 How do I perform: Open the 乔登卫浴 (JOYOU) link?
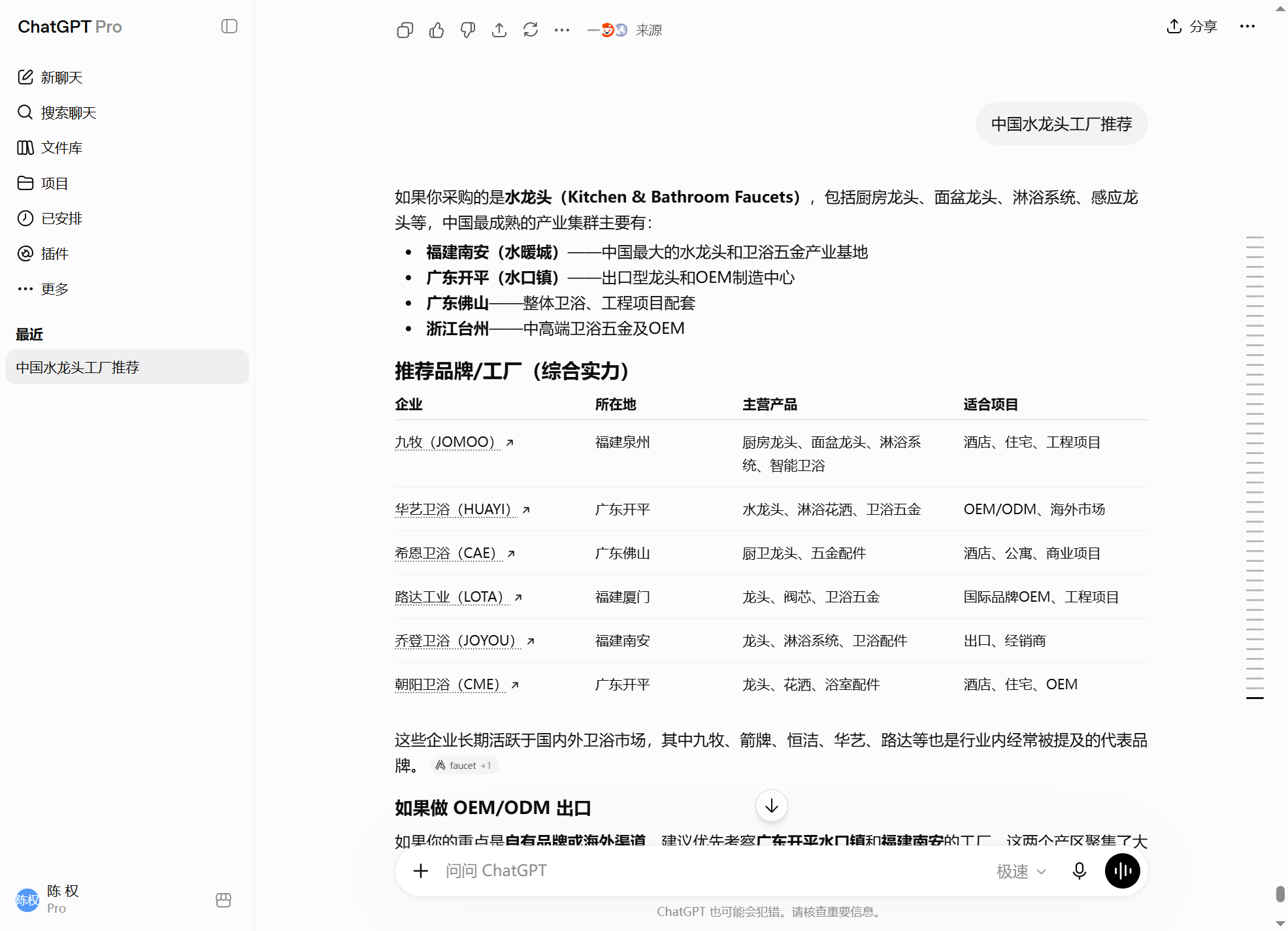point(465,641)
